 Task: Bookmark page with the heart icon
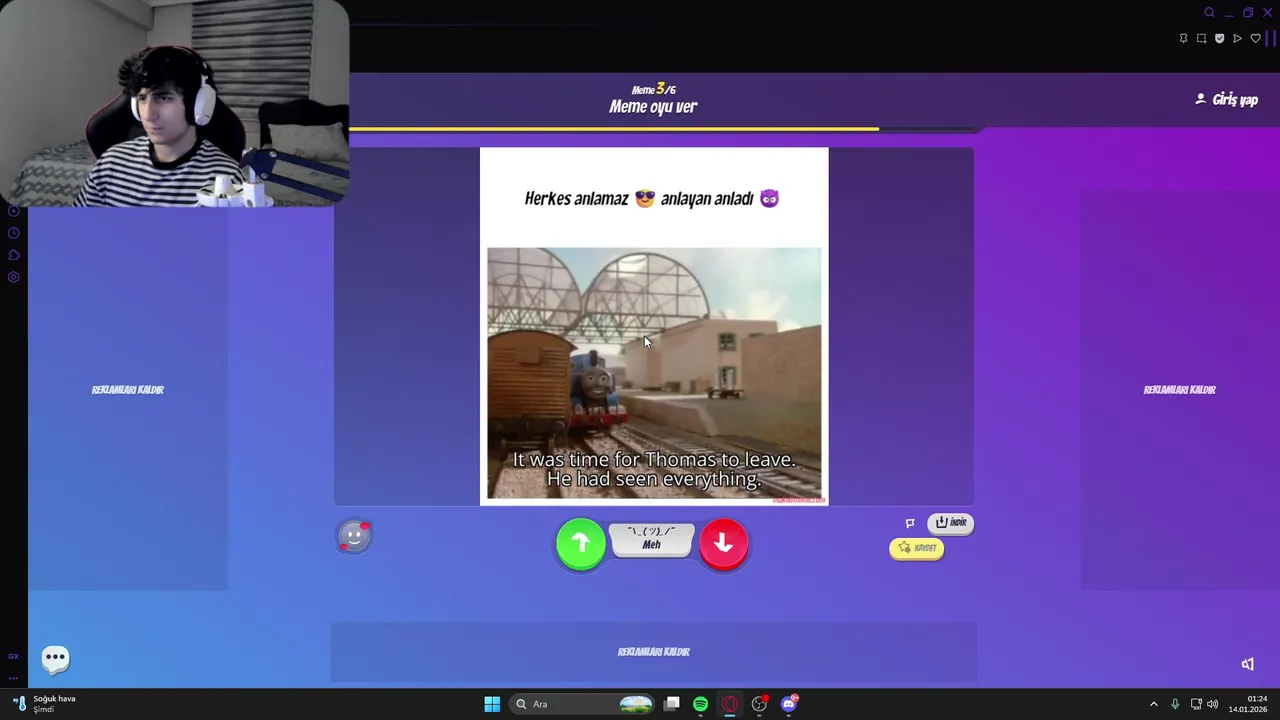(x=1256, y=38)
